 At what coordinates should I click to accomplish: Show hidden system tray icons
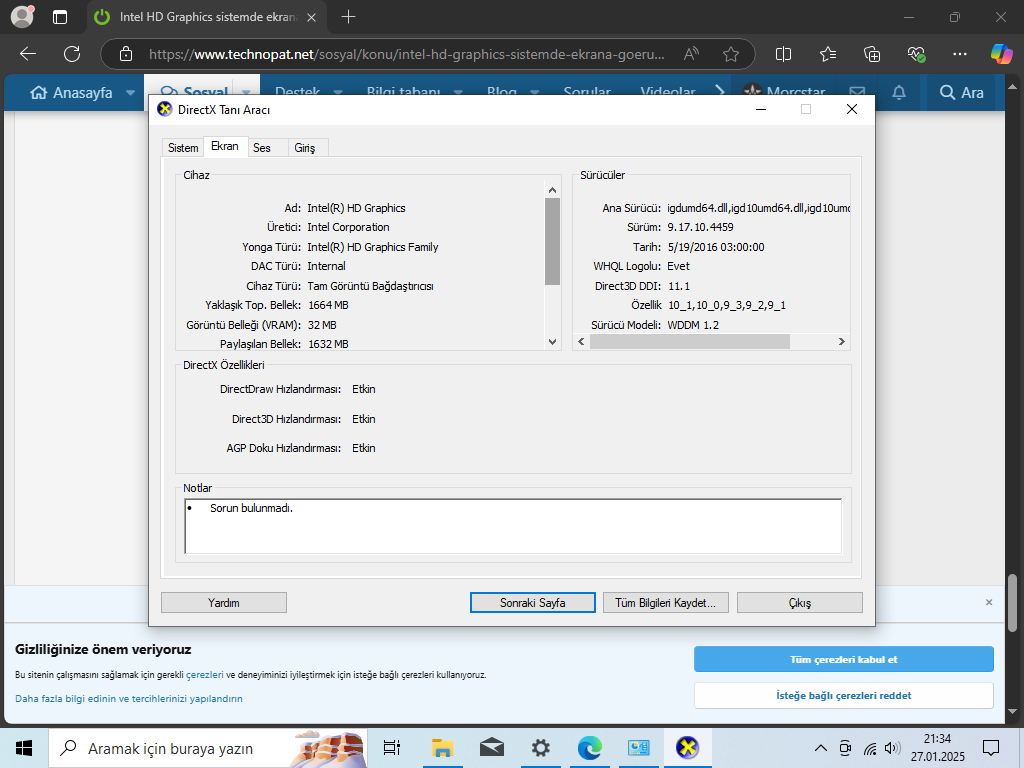[x=821, y=748]
